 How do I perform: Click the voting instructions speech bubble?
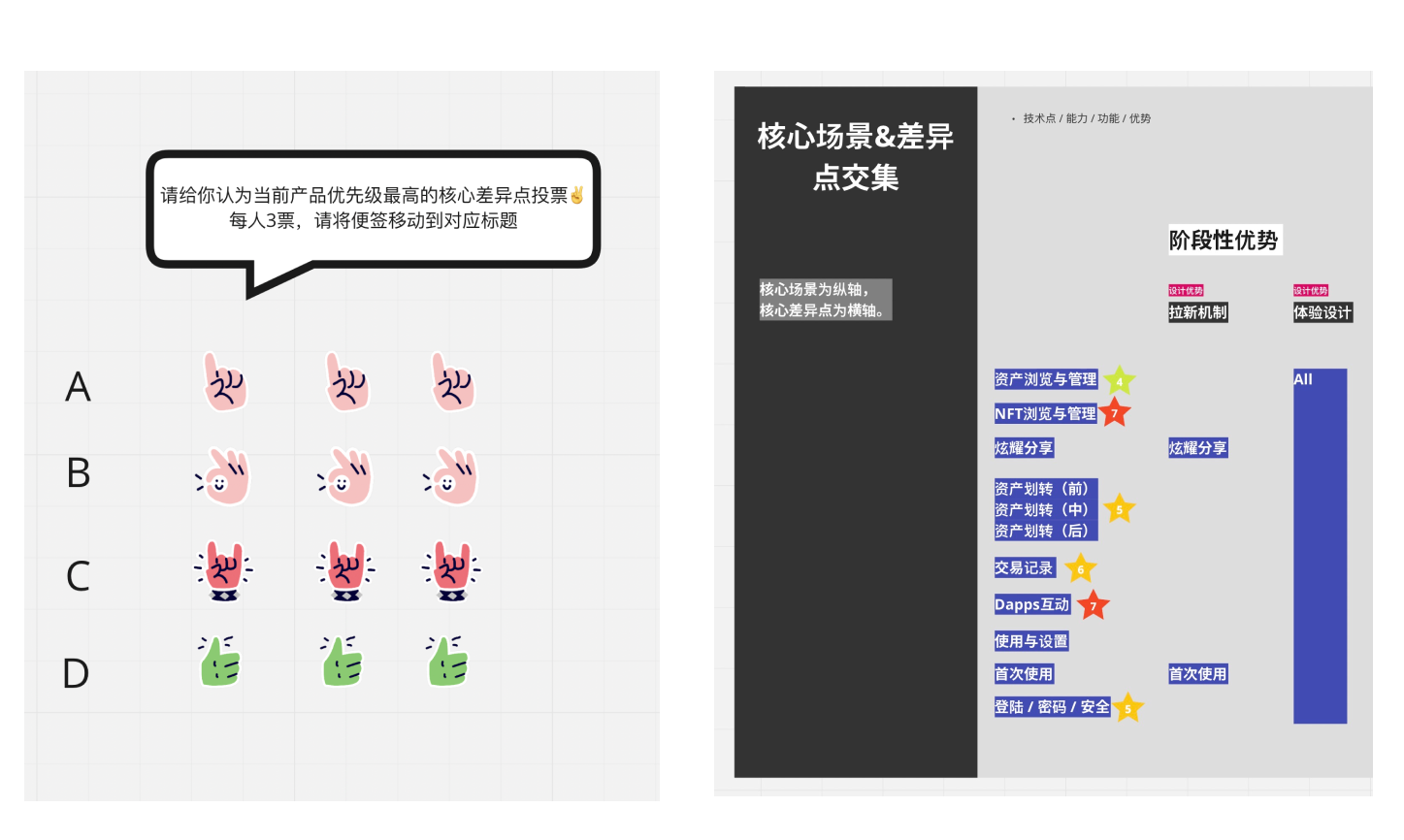point(373,209)
